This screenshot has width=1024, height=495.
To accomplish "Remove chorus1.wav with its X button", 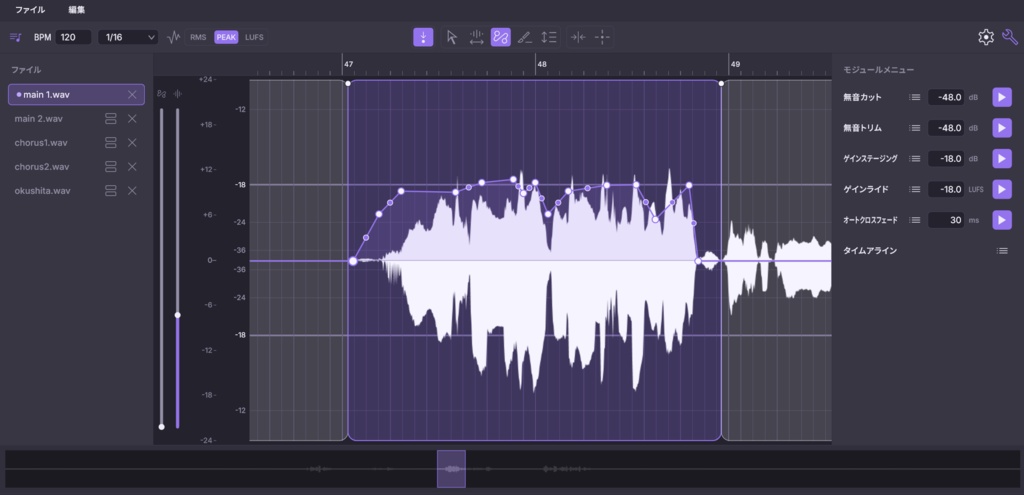I will [132, 142].
